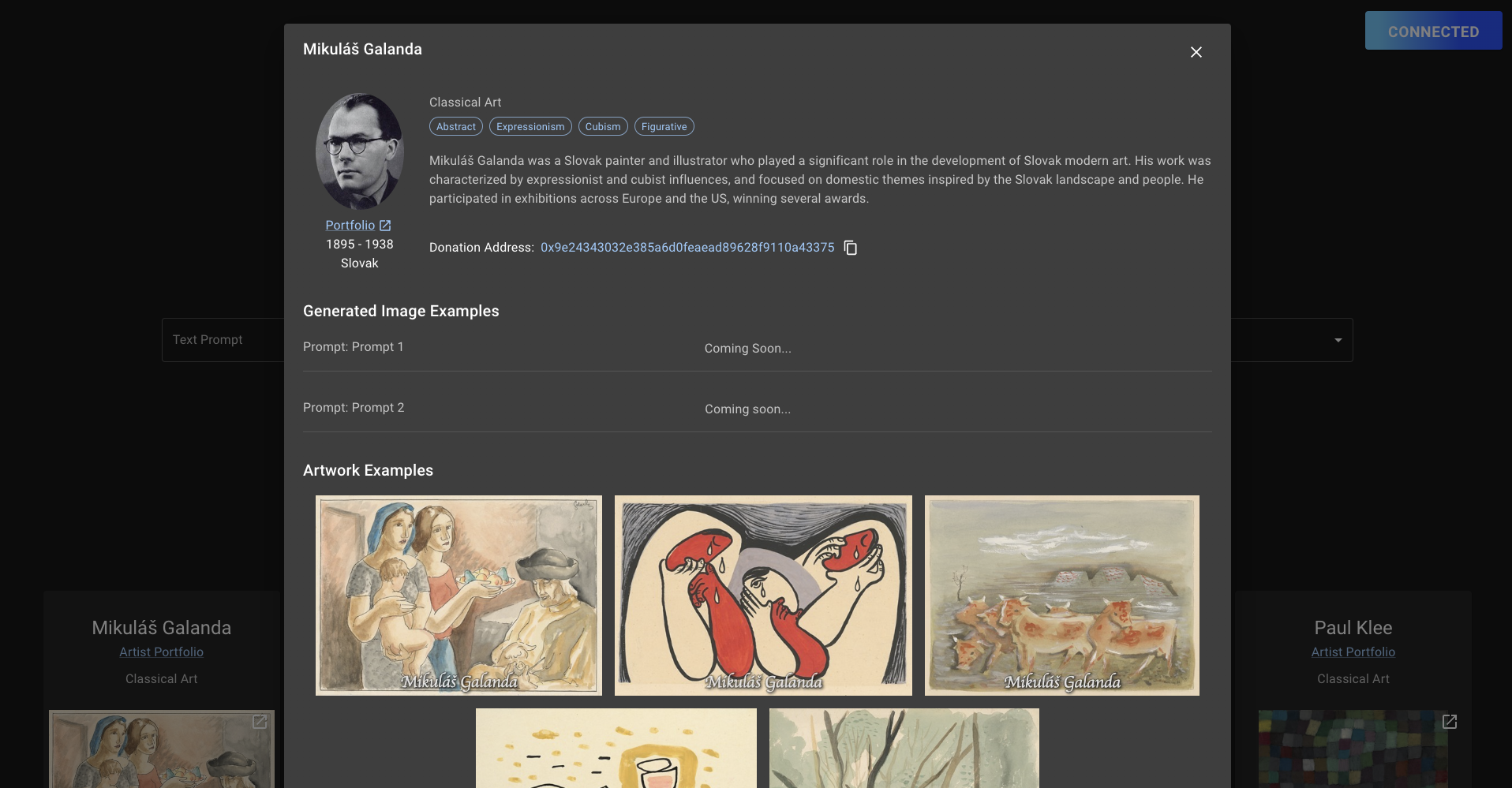Focus the Text Prompt input field

pyautogui.click(x=223, y=340)
